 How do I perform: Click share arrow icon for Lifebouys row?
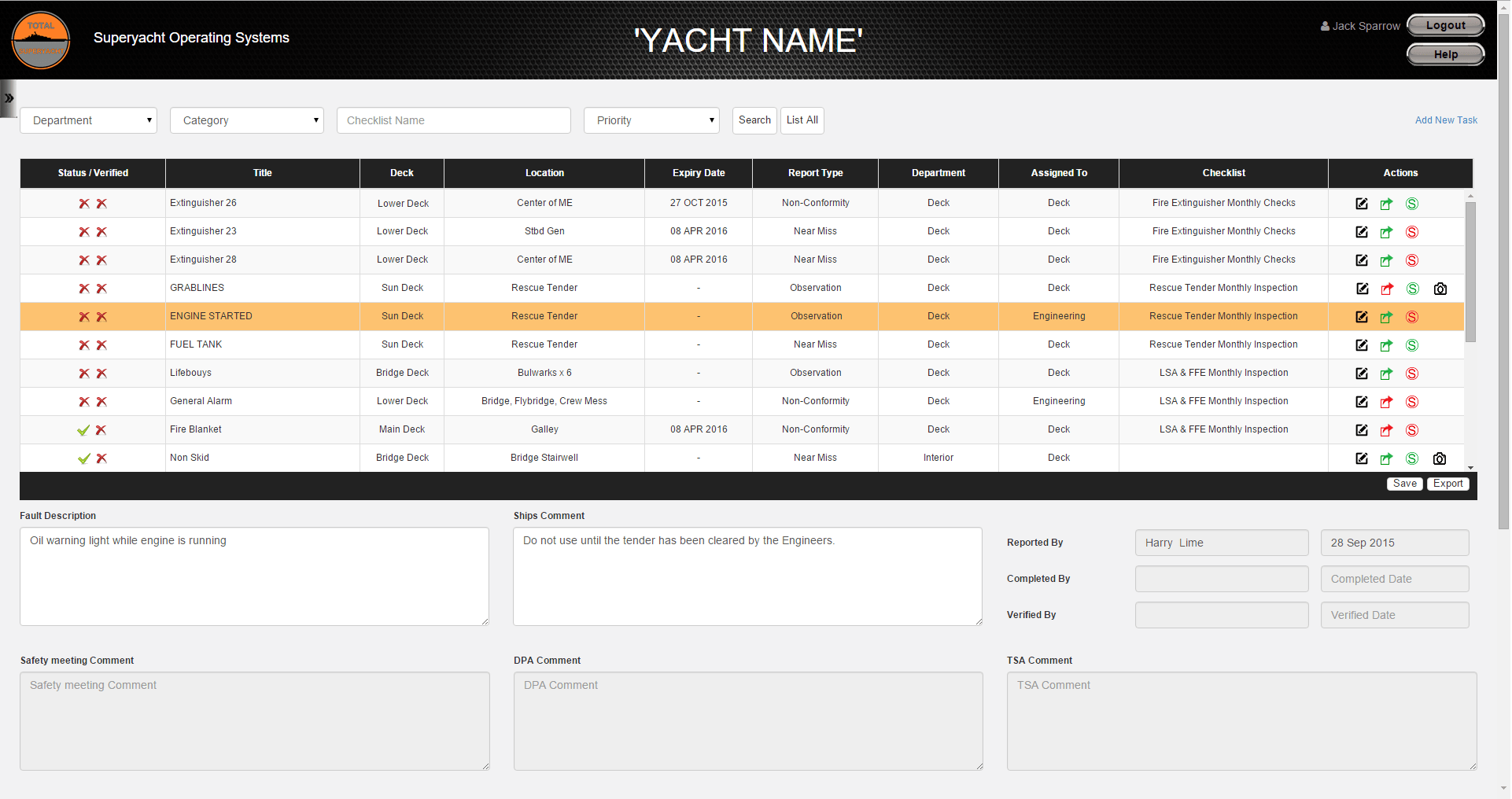[1386, 374]
